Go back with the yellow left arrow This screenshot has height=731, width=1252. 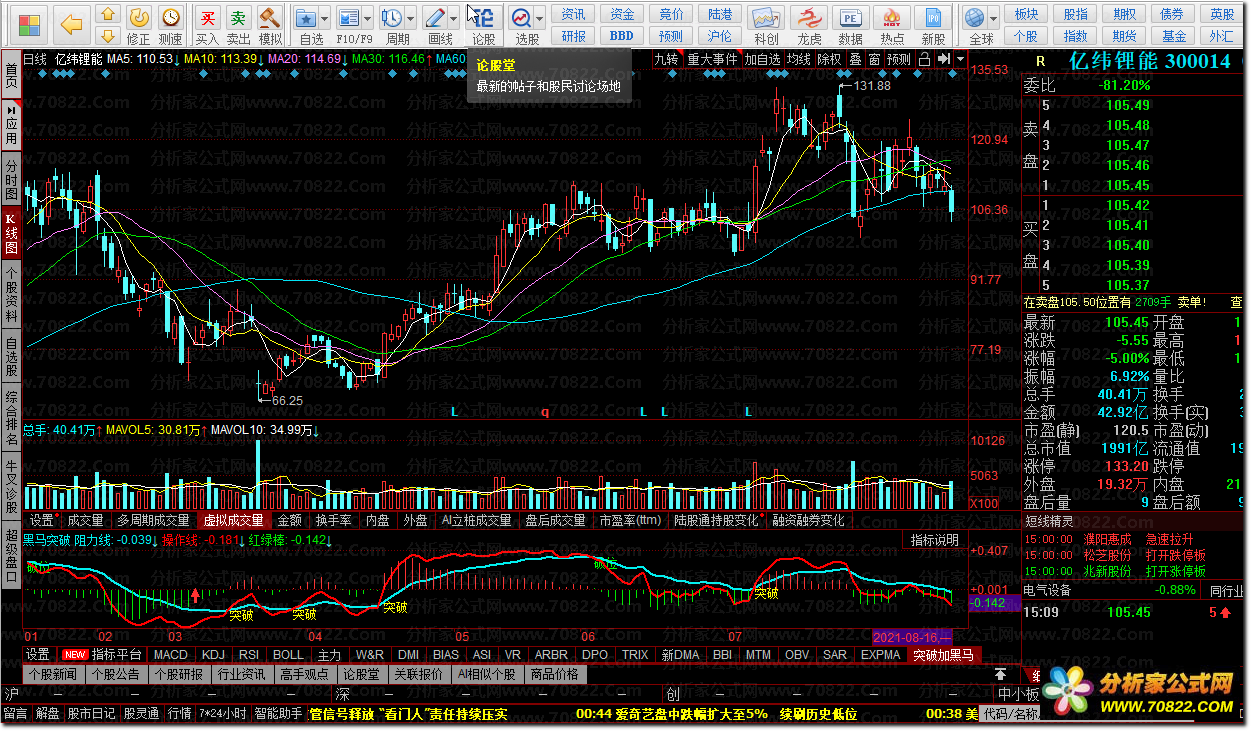[70, 24]
